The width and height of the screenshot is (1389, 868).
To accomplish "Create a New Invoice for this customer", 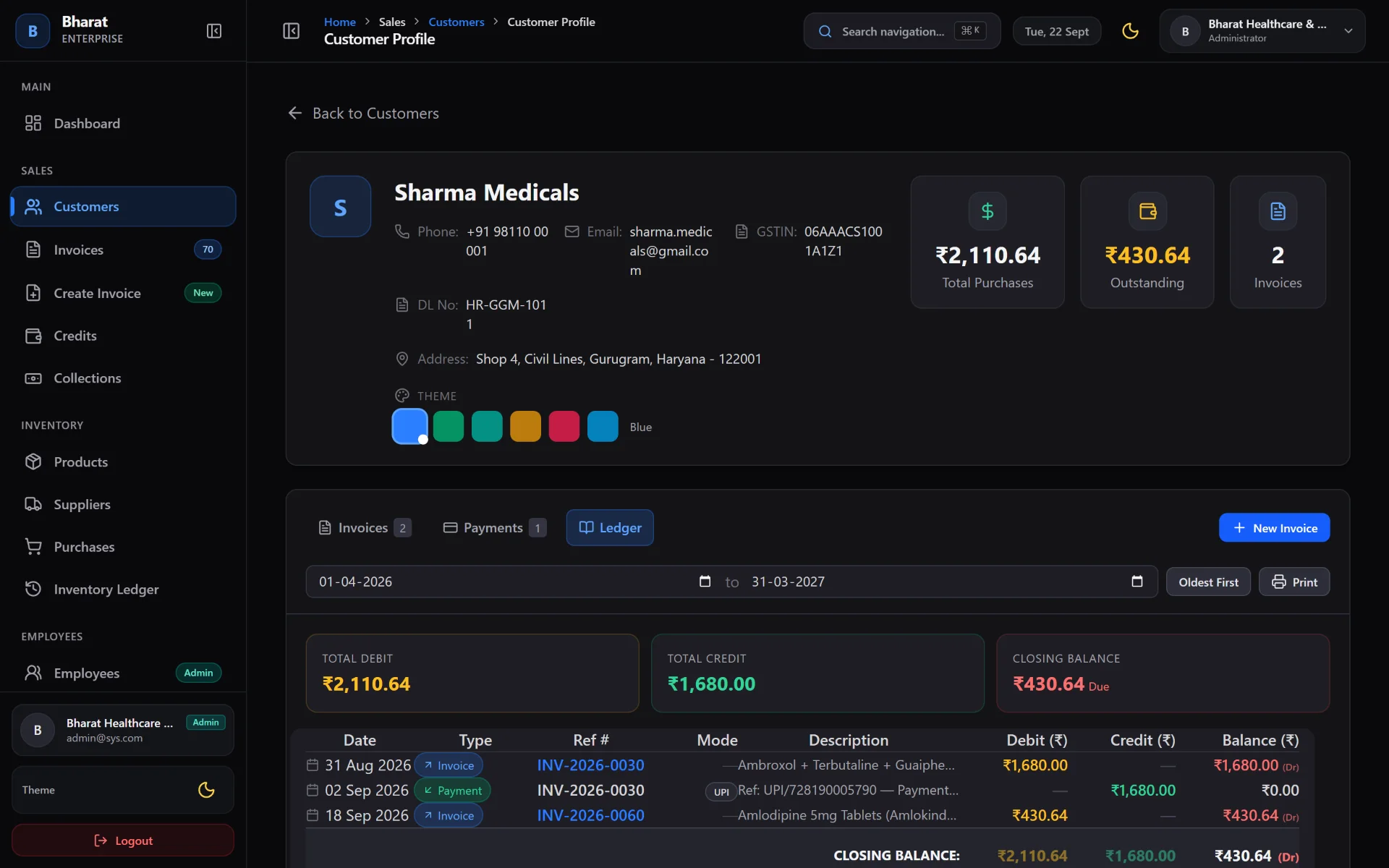I will point(1274,528).
